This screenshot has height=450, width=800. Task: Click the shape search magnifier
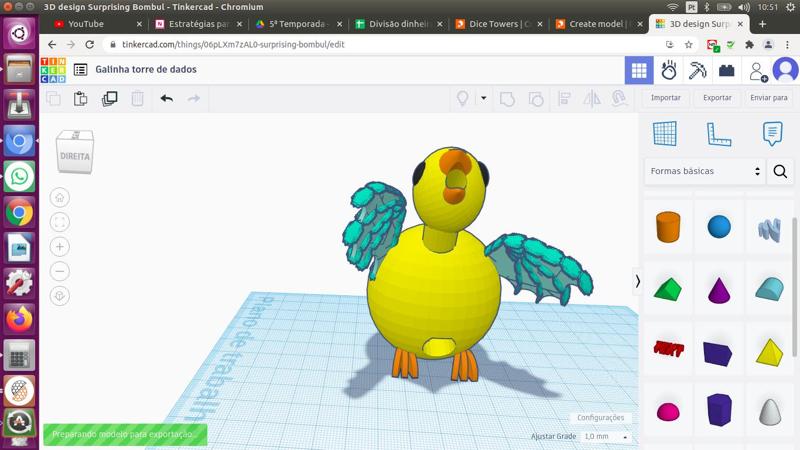[780, 171]
